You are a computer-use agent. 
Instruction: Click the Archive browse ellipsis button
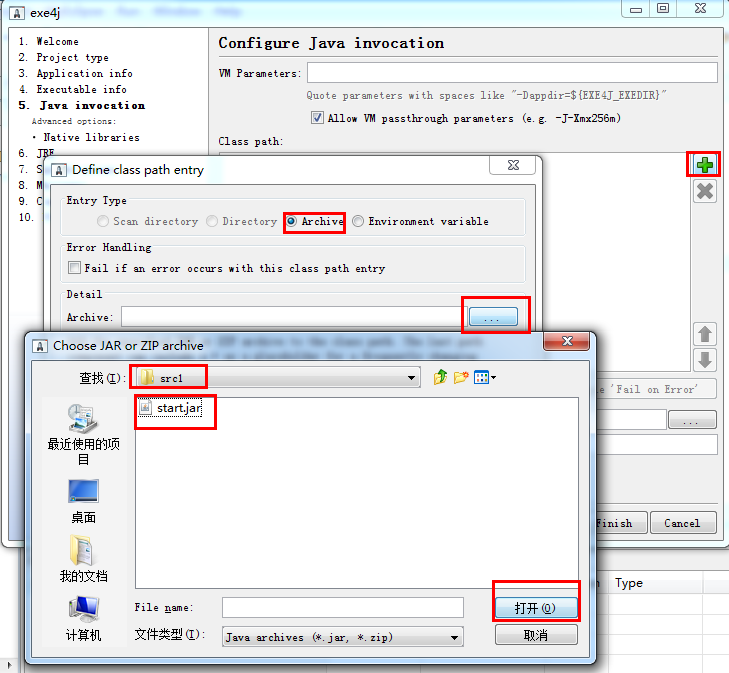click(x=493, y=317)
